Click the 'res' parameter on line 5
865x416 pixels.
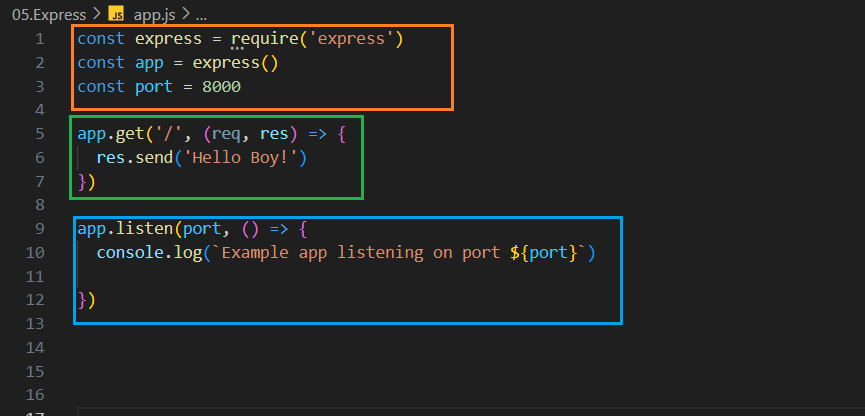coord(274,134)
